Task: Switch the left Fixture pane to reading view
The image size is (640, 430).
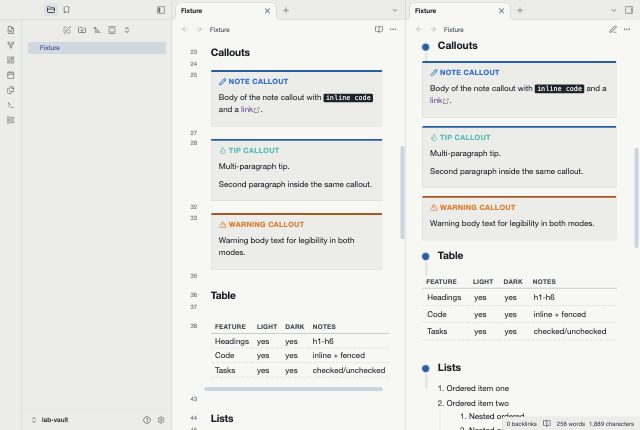Action: 379,29
